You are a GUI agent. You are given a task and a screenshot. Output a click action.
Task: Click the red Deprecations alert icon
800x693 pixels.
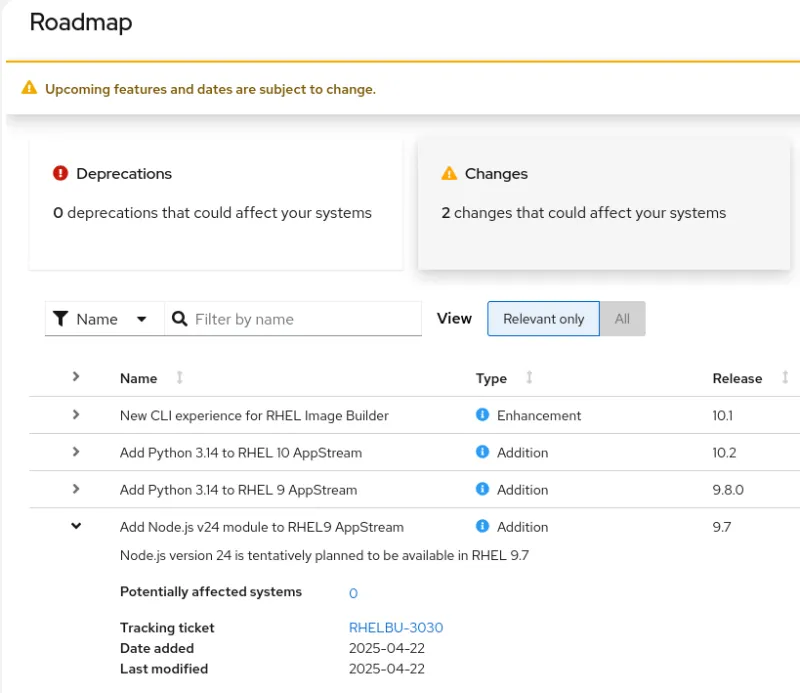click(60, 172)
